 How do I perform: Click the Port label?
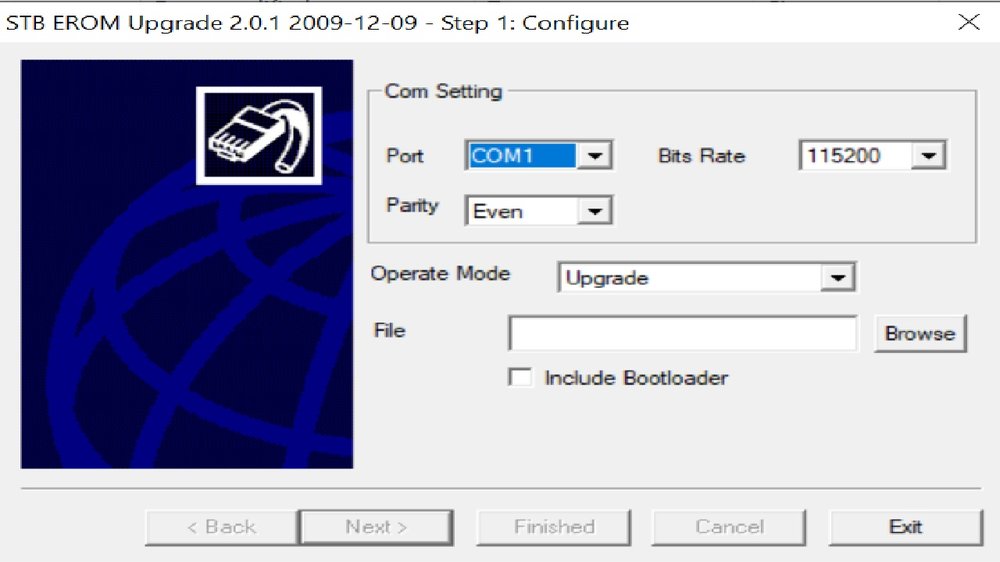point(405,156)
